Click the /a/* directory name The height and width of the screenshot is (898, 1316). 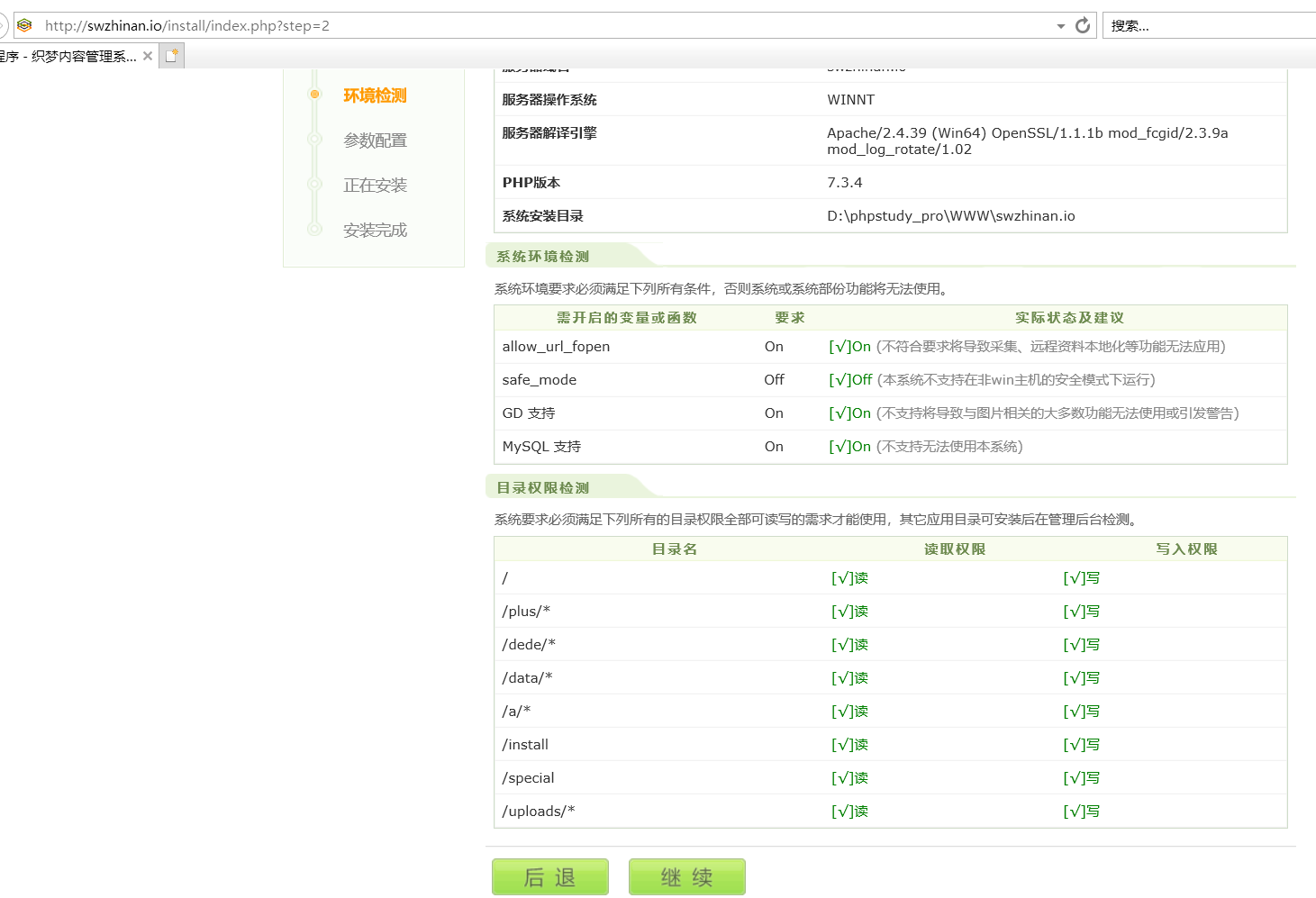pyautogui.click(x=516, y=712)
